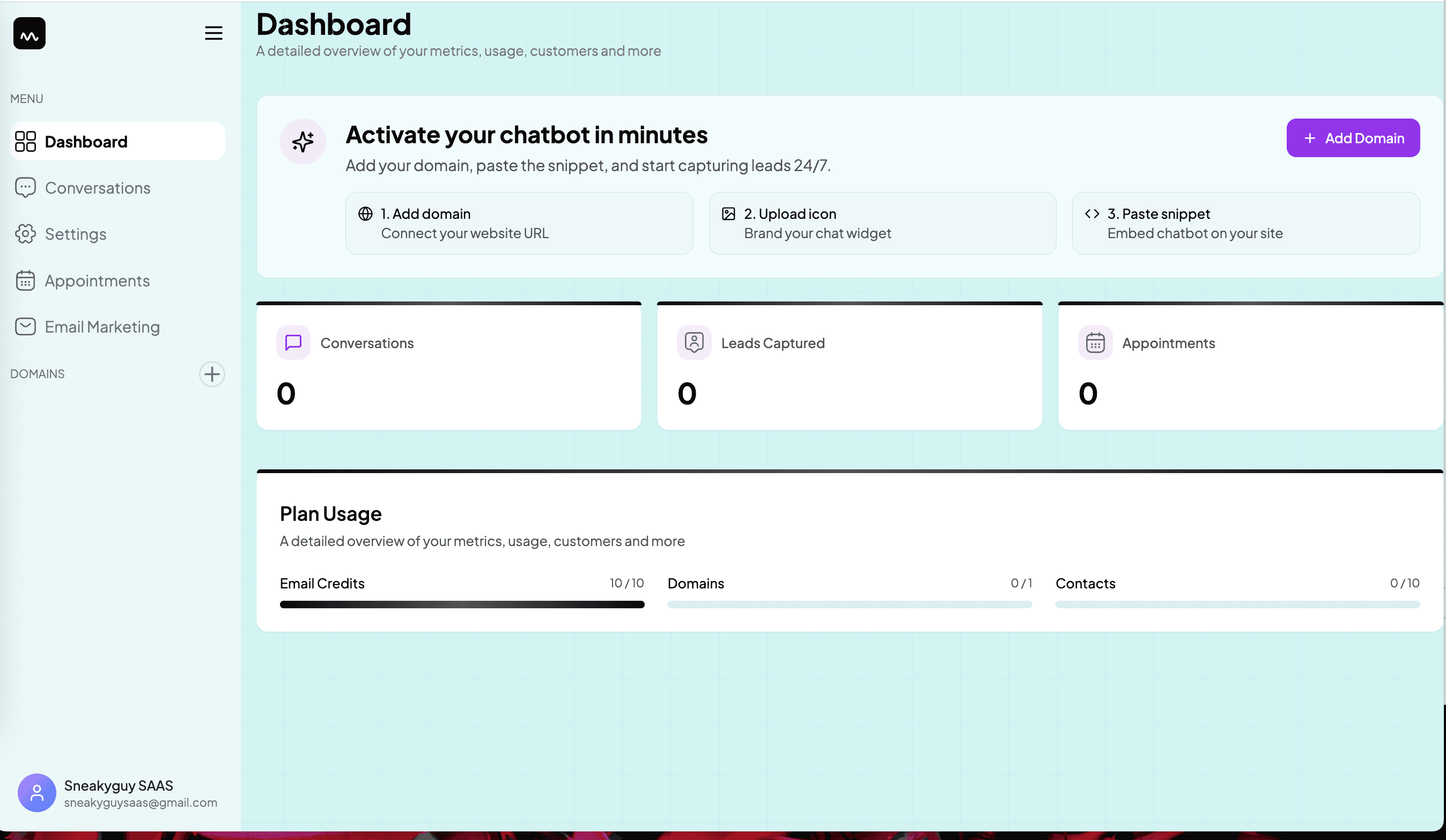Viewport: 1446px width, 840px height.
Task: Click the Appointments calendar icon in the sidebar
Action: 25,281
